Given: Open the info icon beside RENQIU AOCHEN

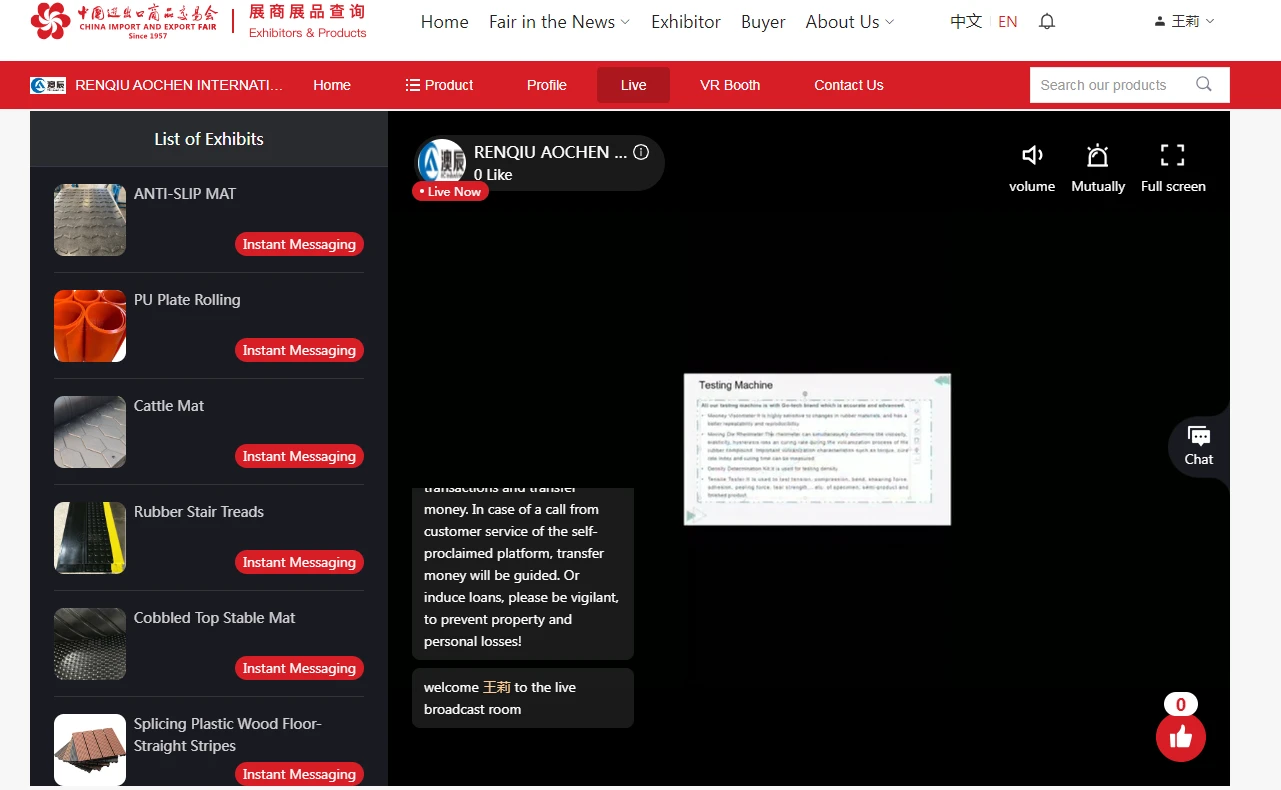Looking at the screenshot, I should coord(641,152).
